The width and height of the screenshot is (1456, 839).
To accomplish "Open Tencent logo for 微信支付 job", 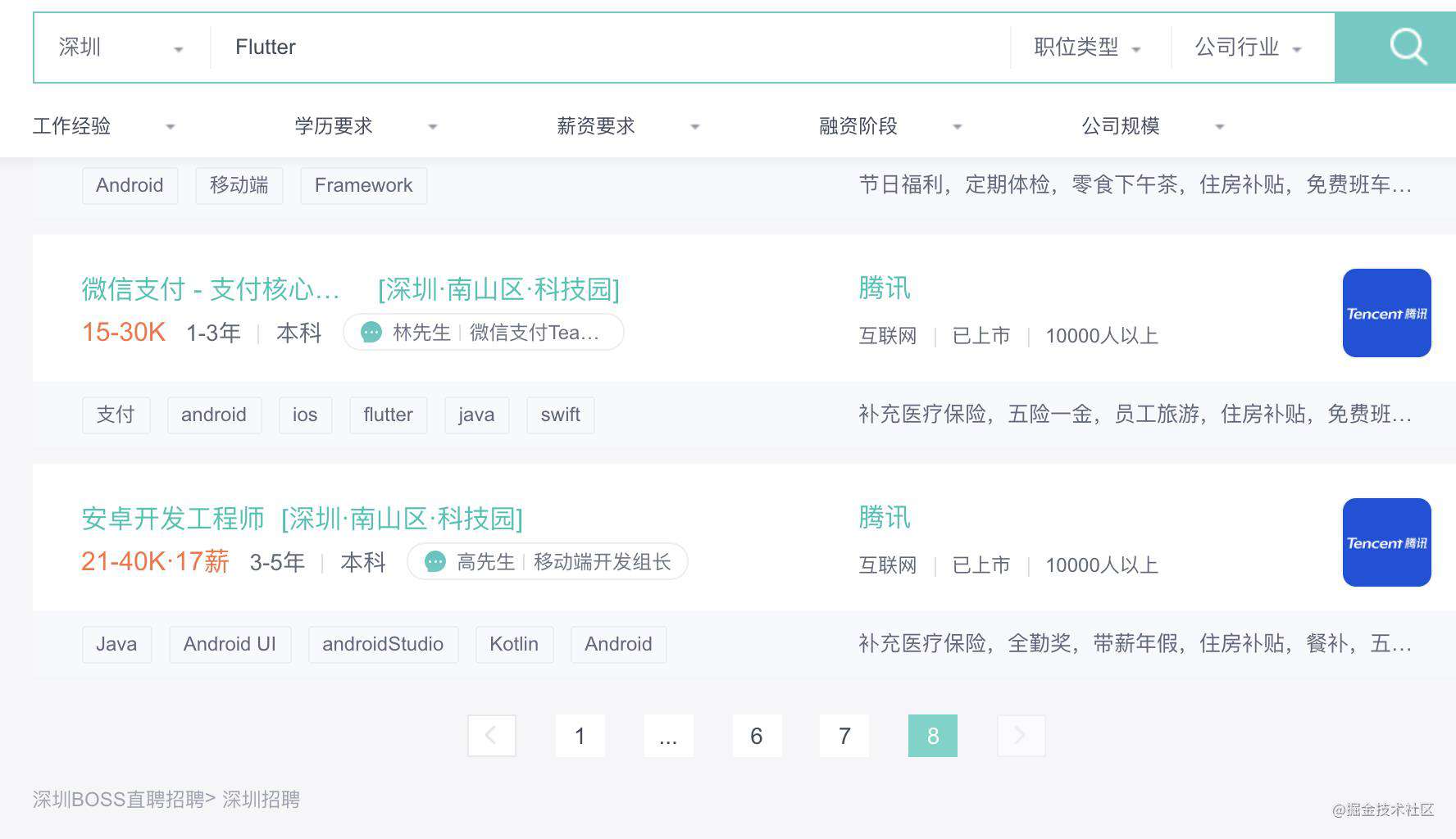I will click(x=1386, y=313).
